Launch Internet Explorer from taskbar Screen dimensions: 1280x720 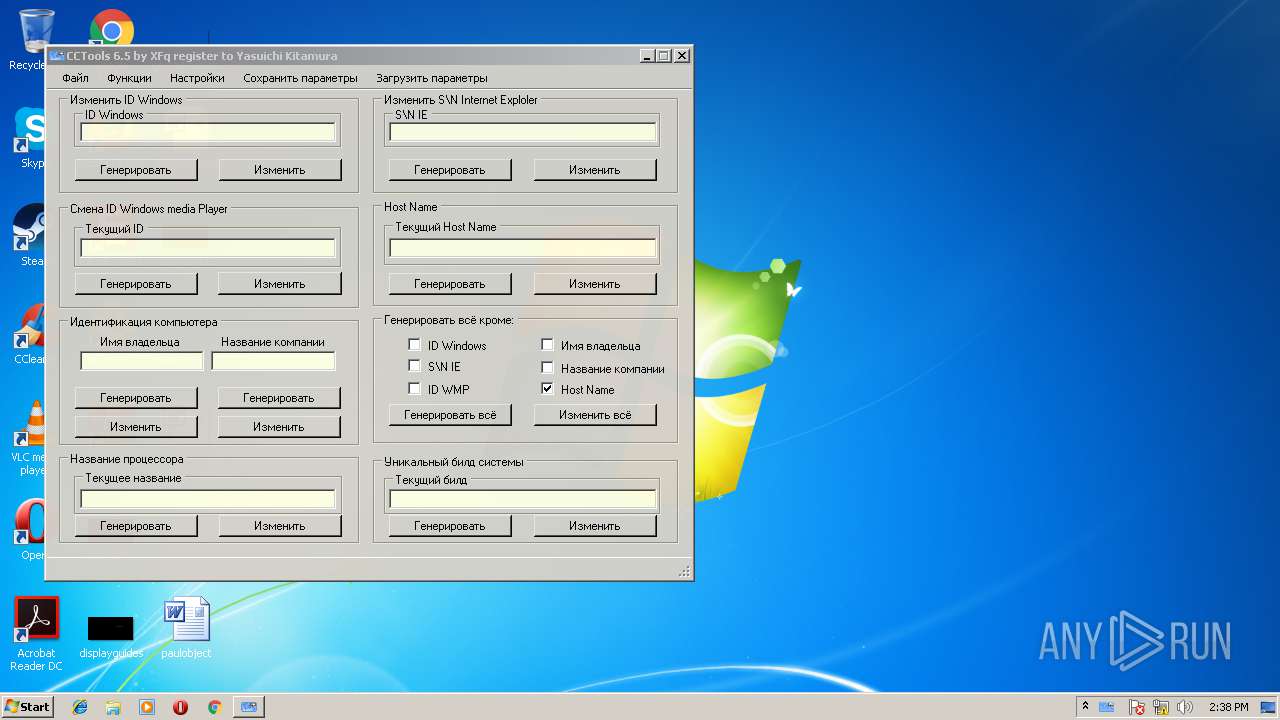pos(80,707)
